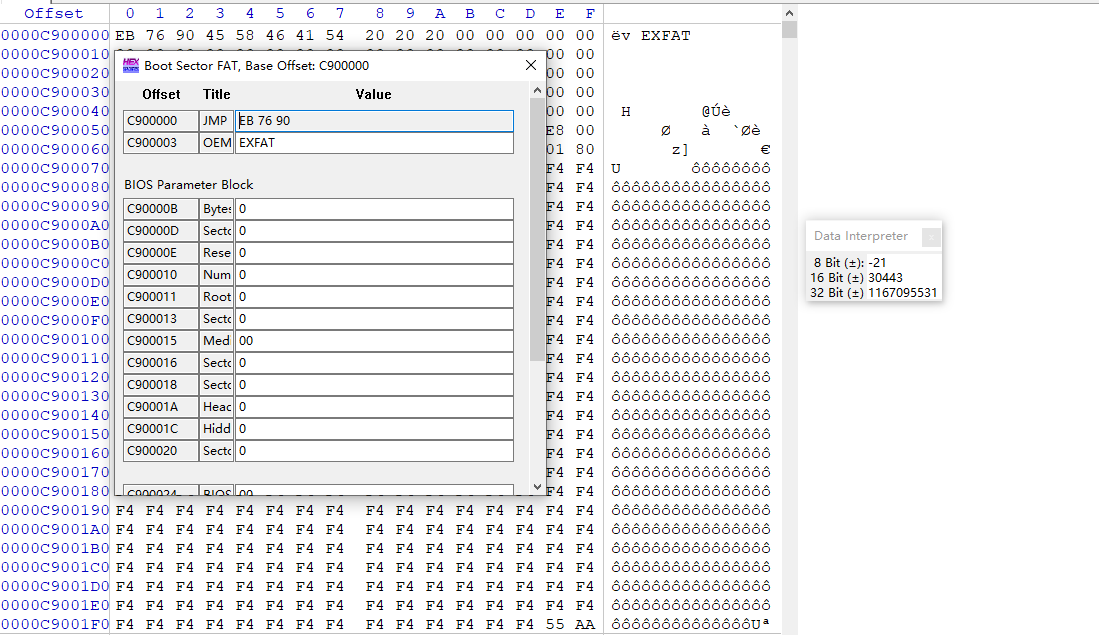Click the up arrow of the dialog scrollbar
The height and width of the screenshot is (635, 1099).
click(x=537, y=90)
